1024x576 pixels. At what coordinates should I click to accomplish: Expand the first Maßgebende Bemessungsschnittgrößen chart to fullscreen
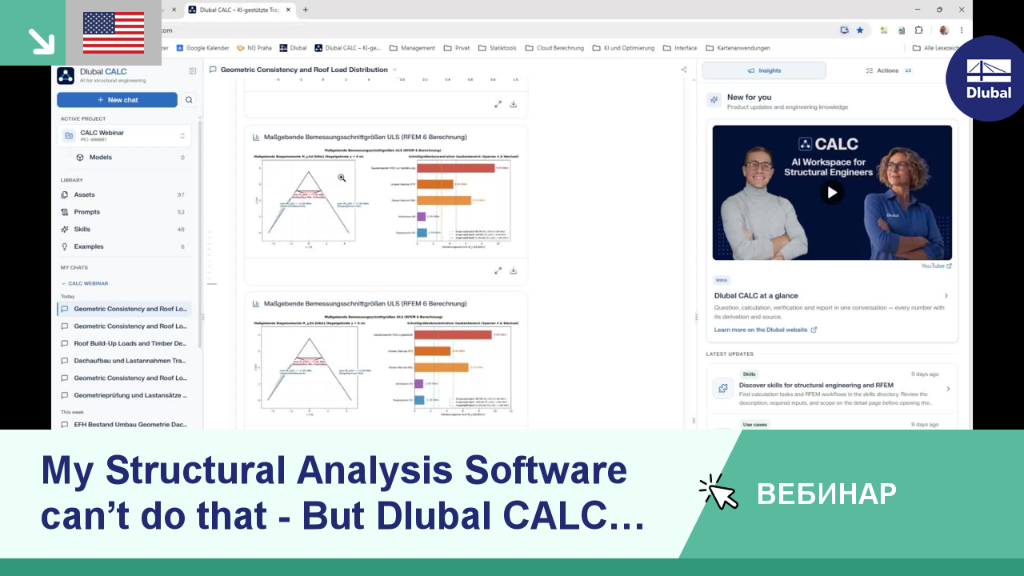point(498,270)
